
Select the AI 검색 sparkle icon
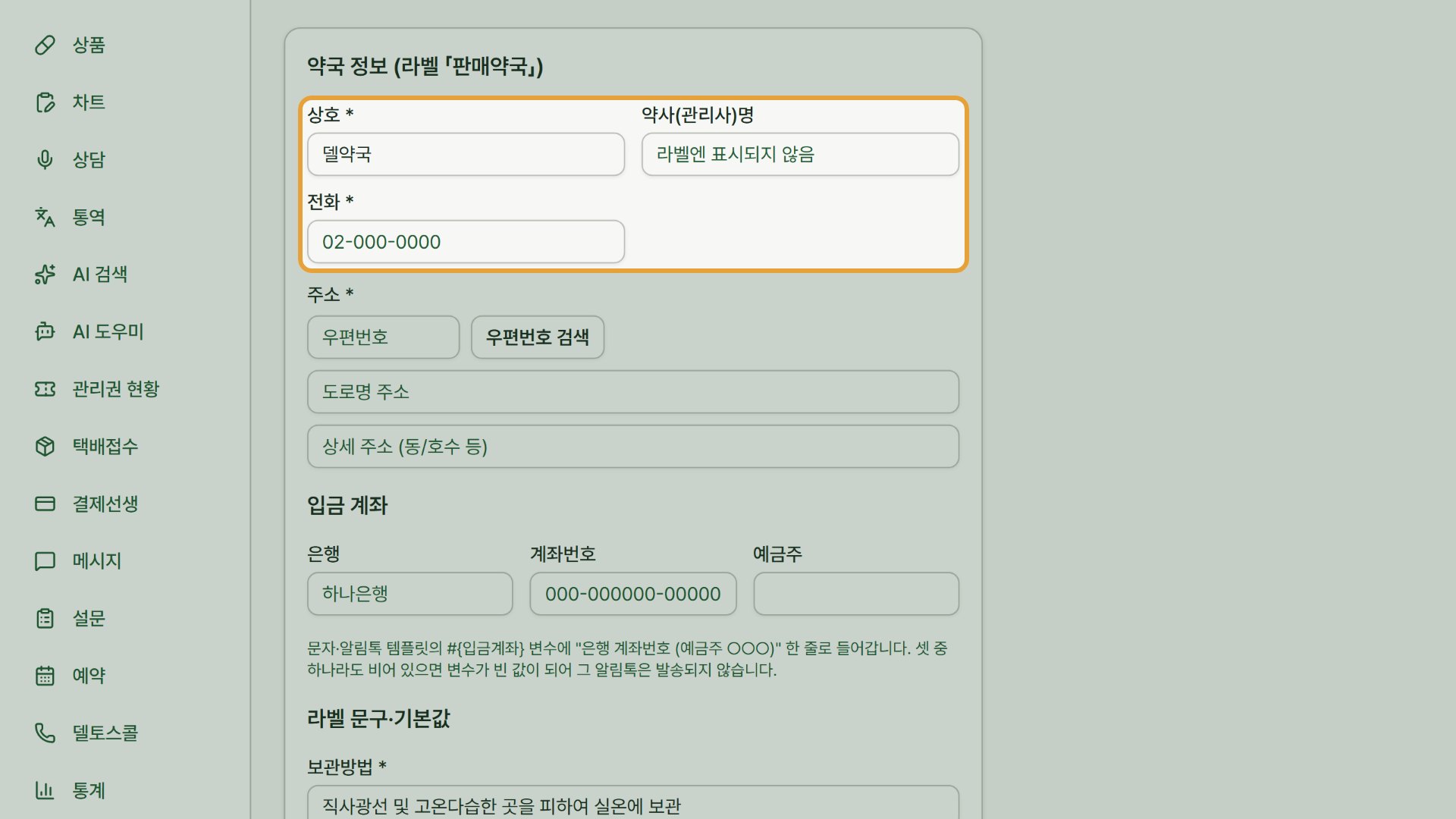45,275
